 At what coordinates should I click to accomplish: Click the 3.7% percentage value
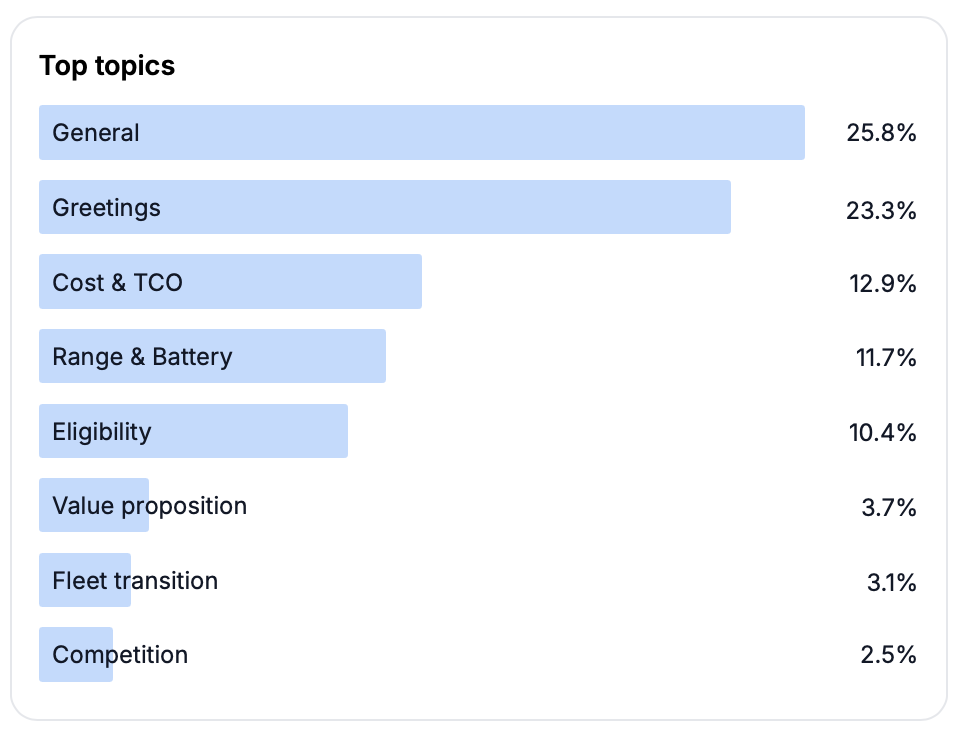(x=889, y=507)
